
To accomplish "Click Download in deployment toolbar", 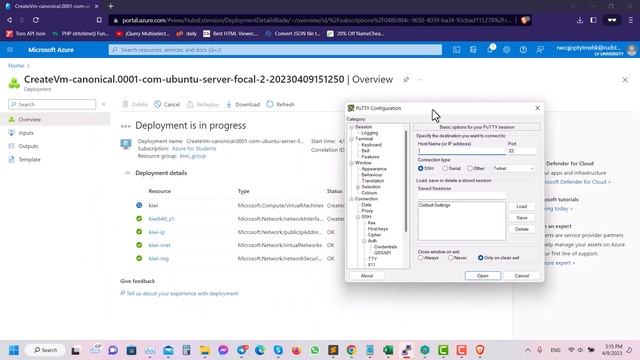I will [243, 104].
